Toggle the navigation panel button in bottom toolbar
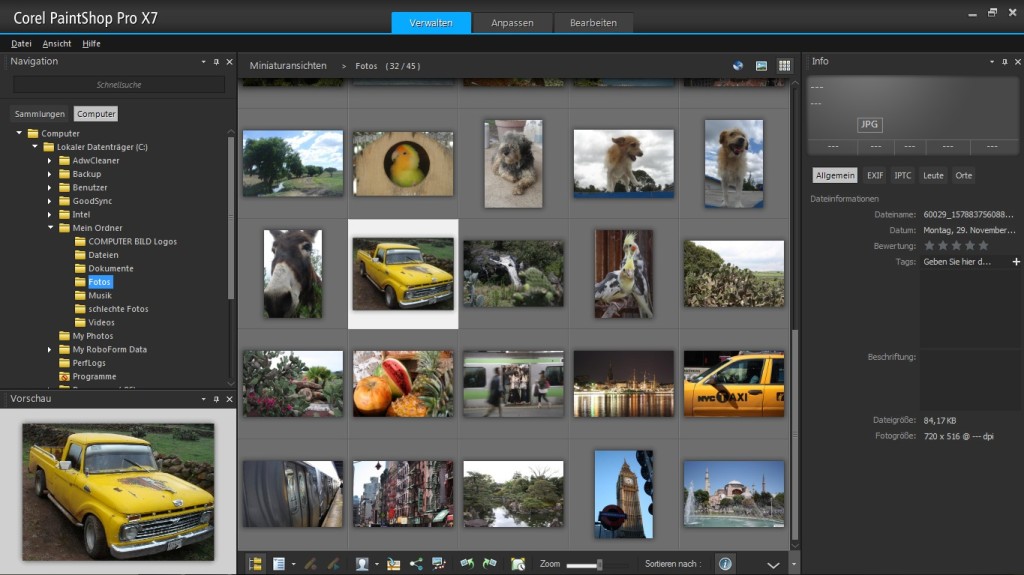 coord(255,564)
